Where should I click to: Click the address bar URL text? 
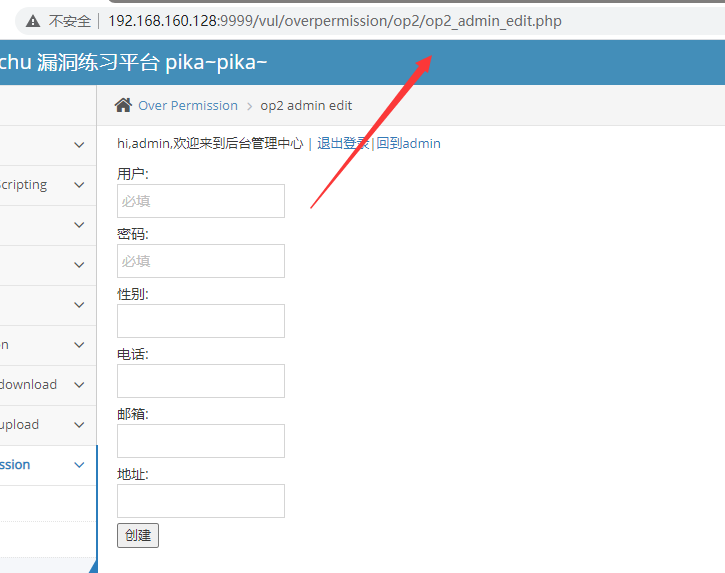[335, 21]
